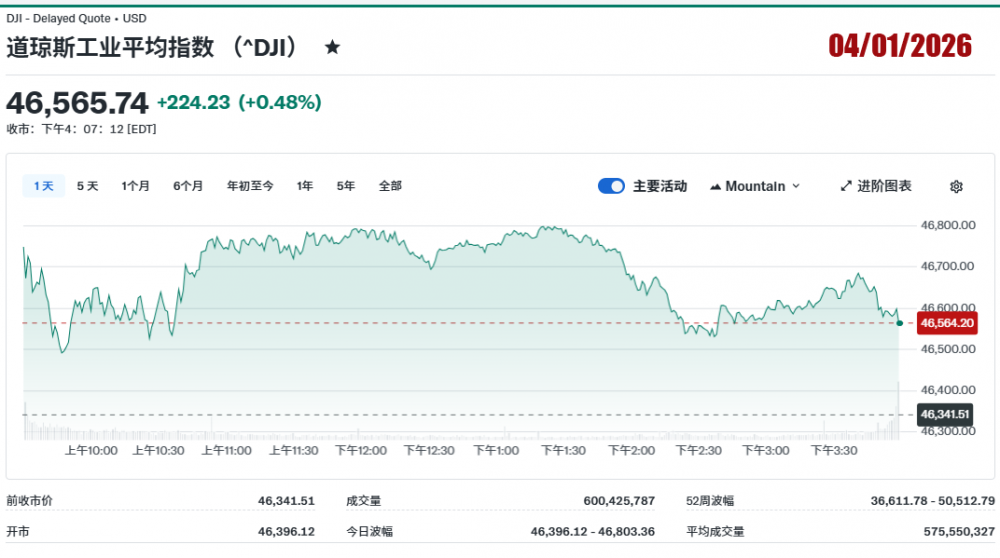Select the 1个月 time range
The height and width of the screenshot is (558, 1000).
[136, 186]
